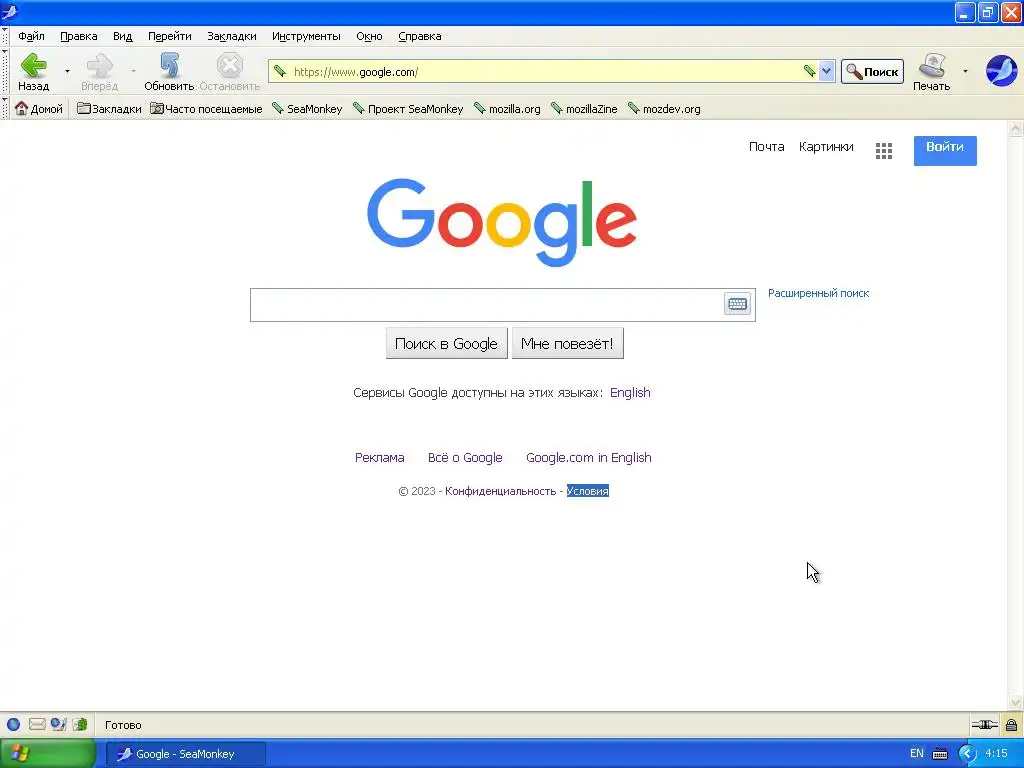Click the feed icon at the right of the URL bar
Image resolution: width=1024 pixels, height=768 pixels.
(809, 71)
